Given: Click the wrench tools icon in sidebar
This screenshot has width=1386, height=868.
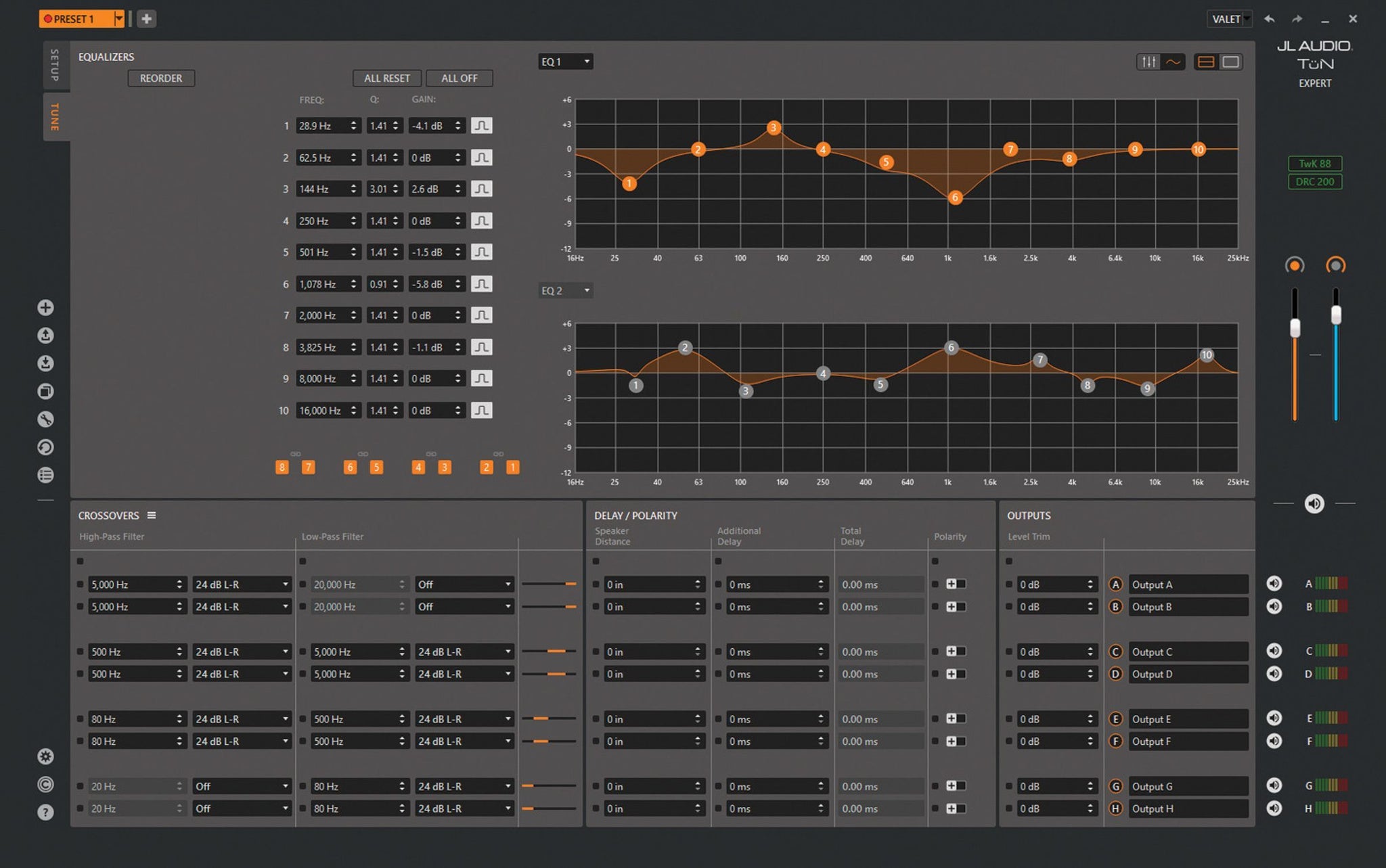Looking at the screenshot, I should point(45,419).
